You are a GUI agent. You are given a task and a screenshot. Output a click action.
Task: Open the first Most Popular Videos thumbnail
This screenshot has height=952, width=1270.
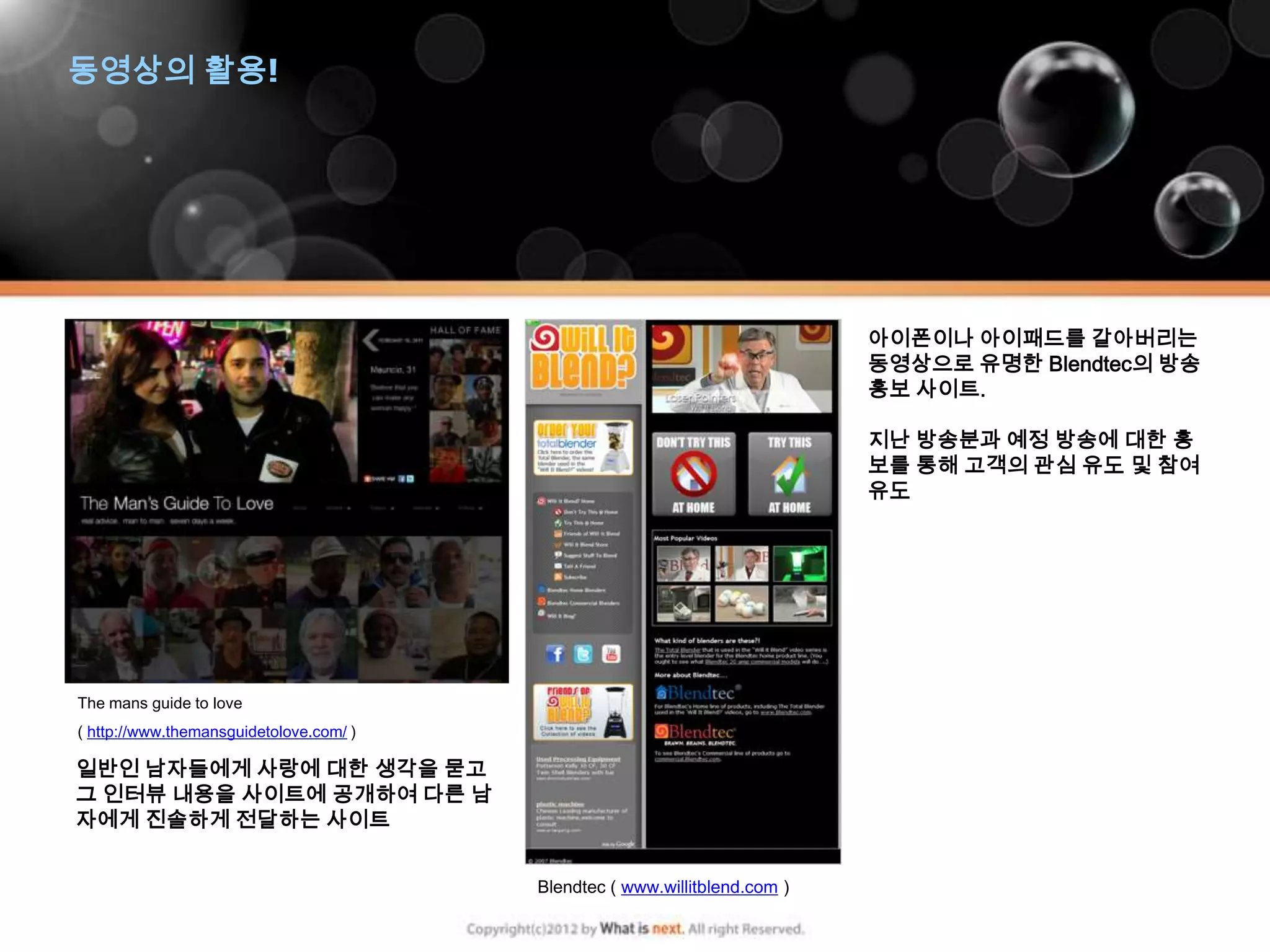coord(683,563)
